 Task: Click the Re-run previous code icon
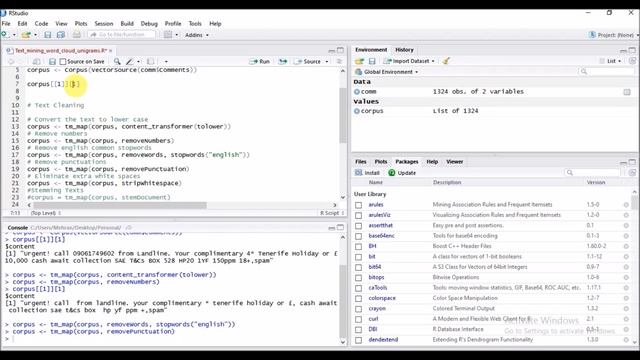click(282, 61)
